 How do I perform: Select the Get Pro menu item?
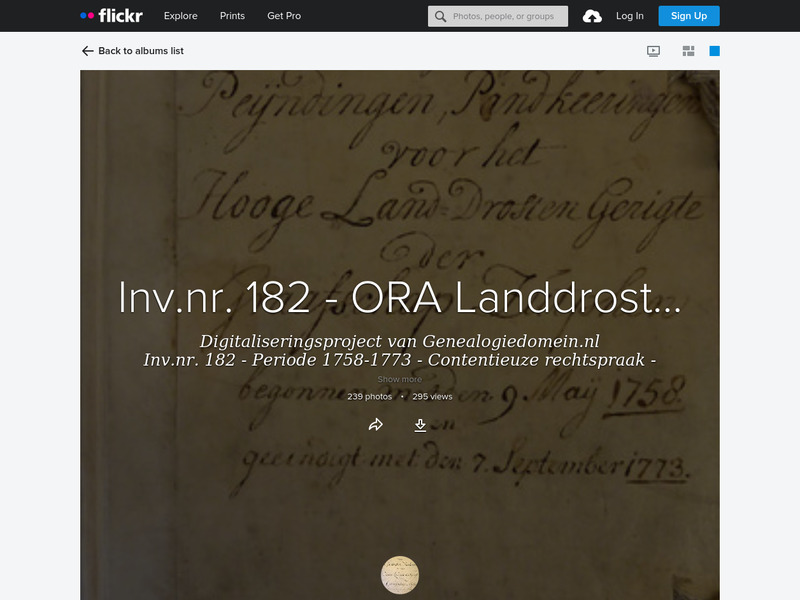pyautogui.click(x=283, y=15)
